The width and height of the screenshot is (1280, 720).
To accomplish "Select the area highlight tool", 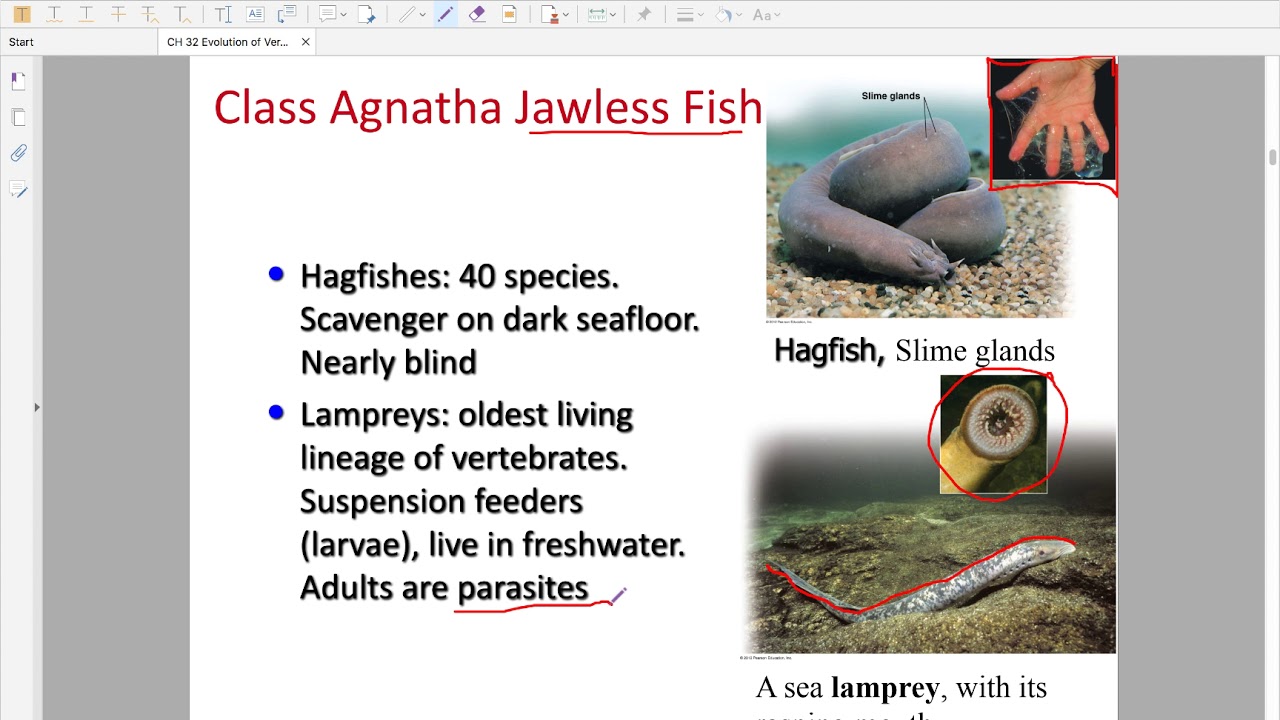I will [509, 14].
